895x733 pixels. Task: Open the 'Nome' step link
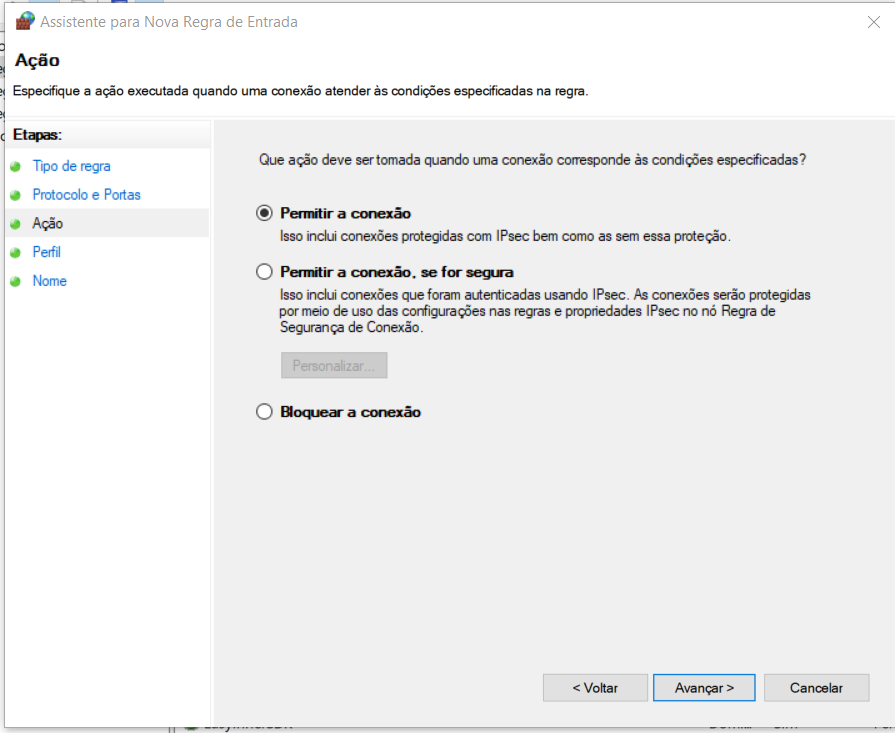(49, 282)
